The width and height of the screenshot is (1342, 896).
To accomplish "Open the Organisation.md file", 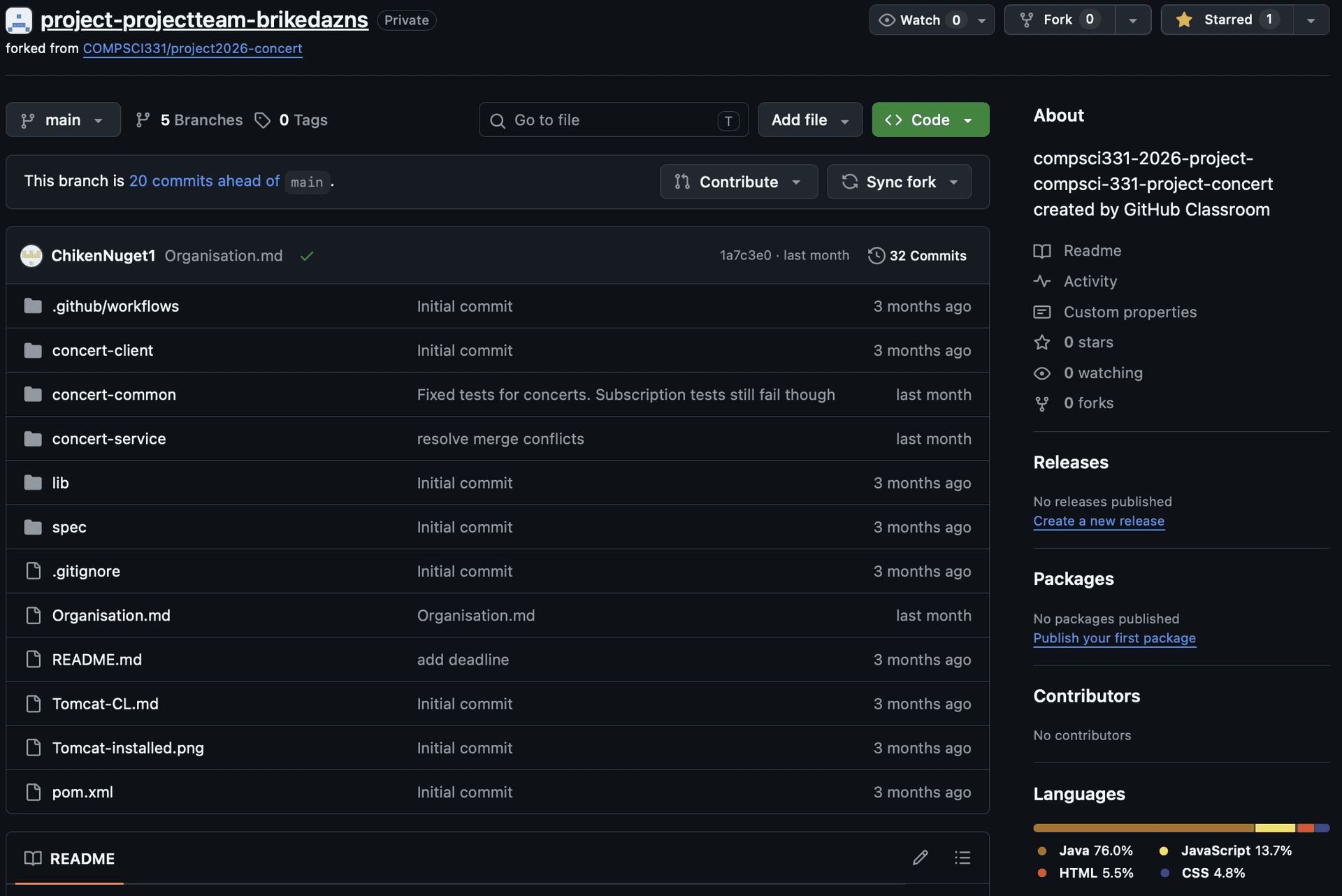I will pyautogui.click(x=111, y=615).
